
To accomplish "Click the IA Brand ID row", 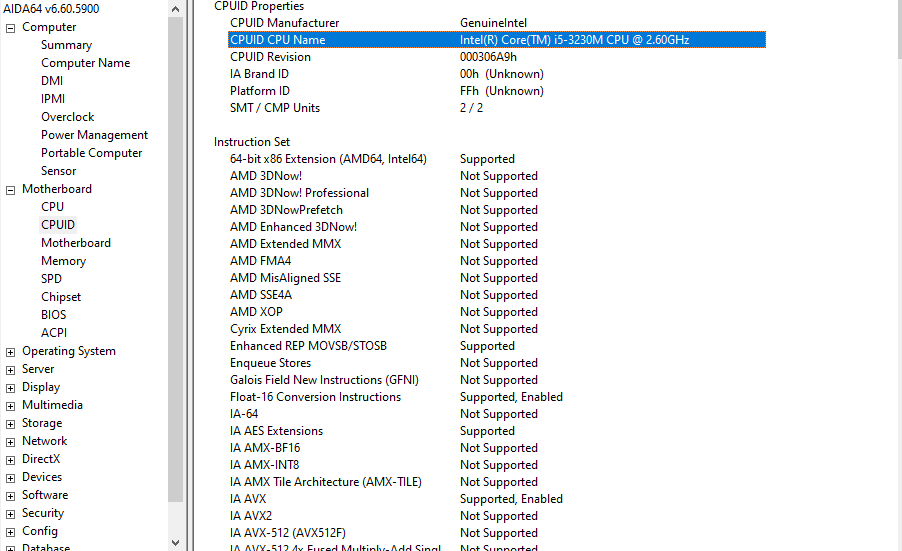I will [x=497, y=74].
